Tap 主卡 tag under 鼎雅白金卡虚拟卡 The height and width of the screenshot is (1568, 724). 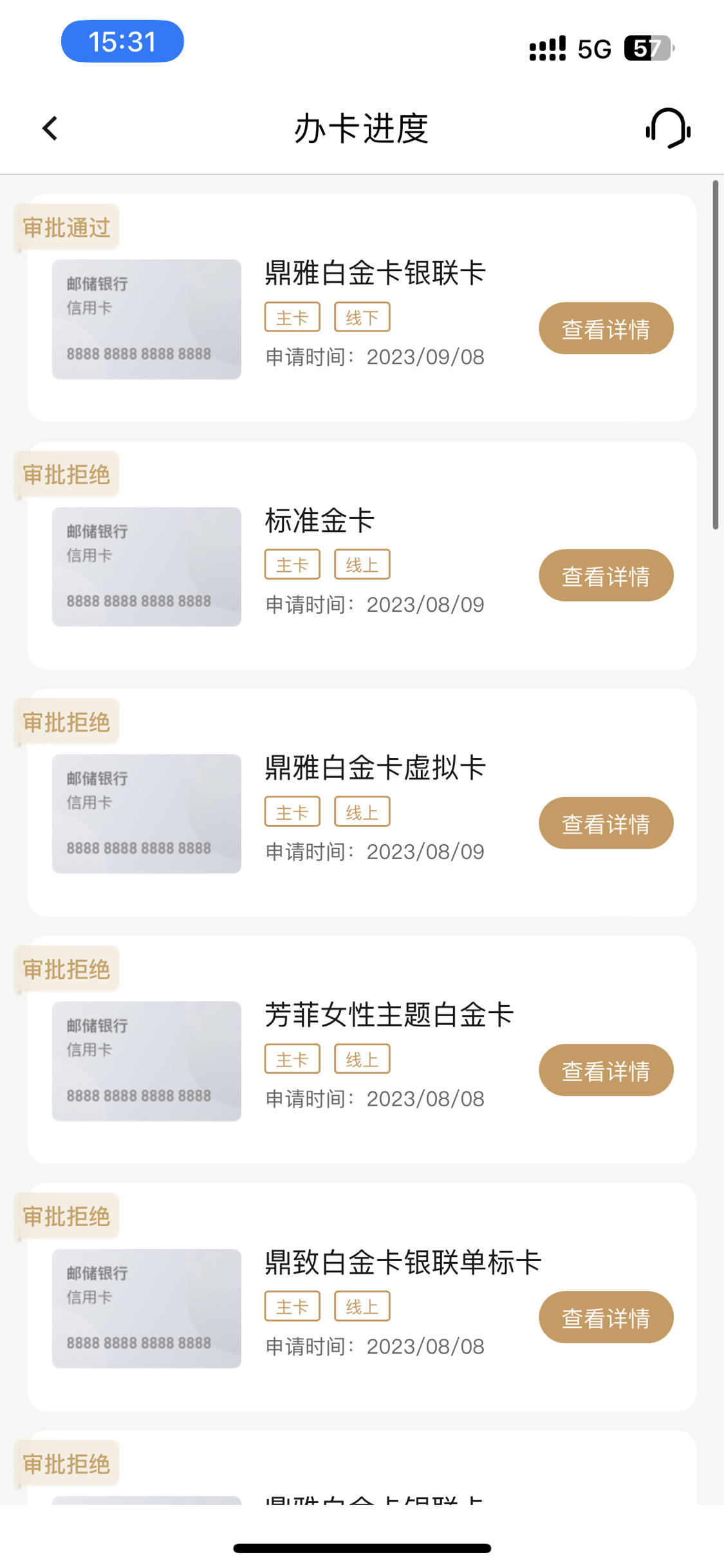pos(292,811)
